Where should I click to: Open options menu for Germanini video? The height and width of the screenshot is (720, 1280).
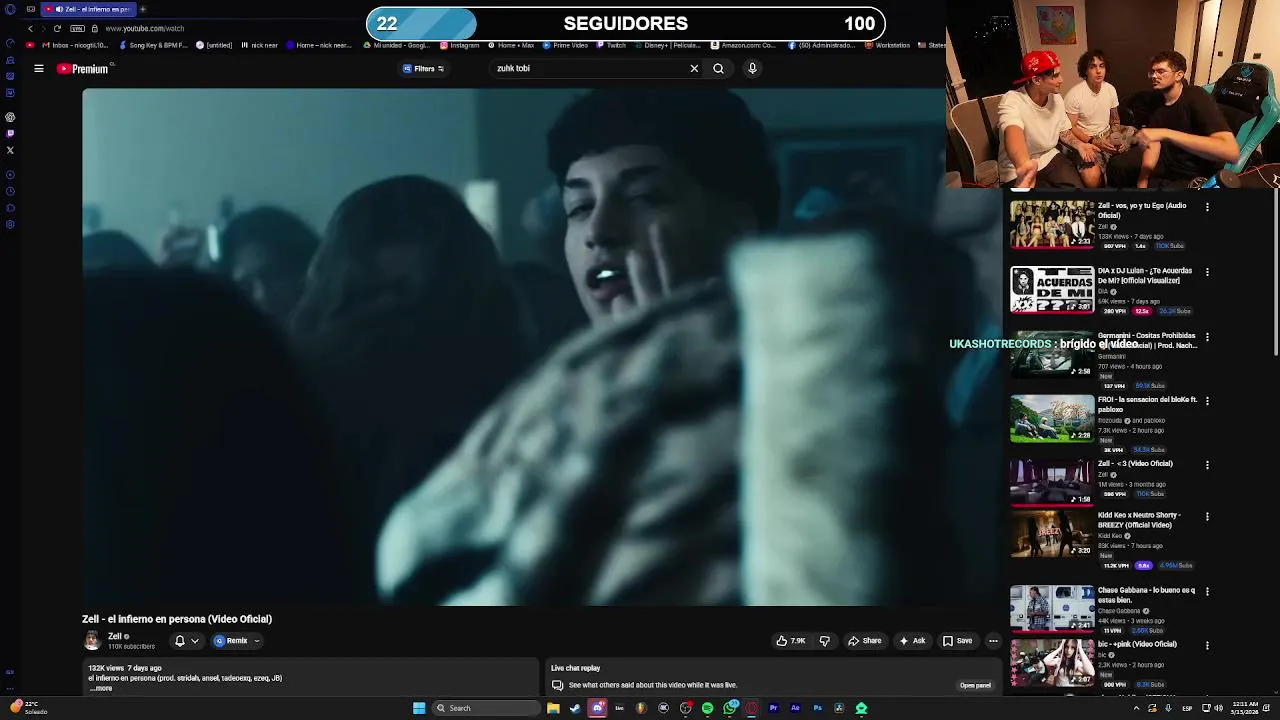pyautogui.click(x=1207, y=337)
